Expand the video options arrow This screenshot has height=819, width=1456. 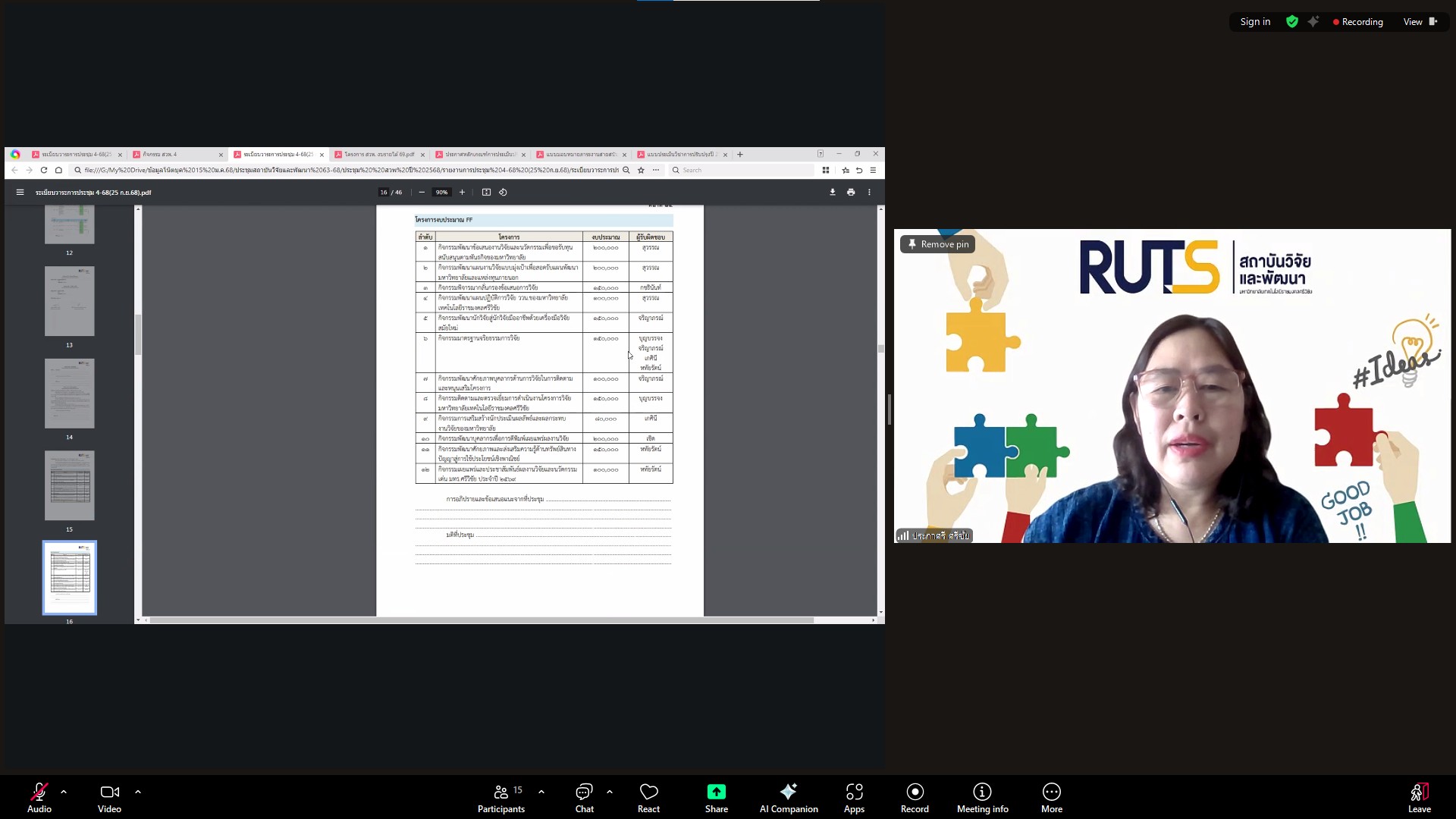138,792
